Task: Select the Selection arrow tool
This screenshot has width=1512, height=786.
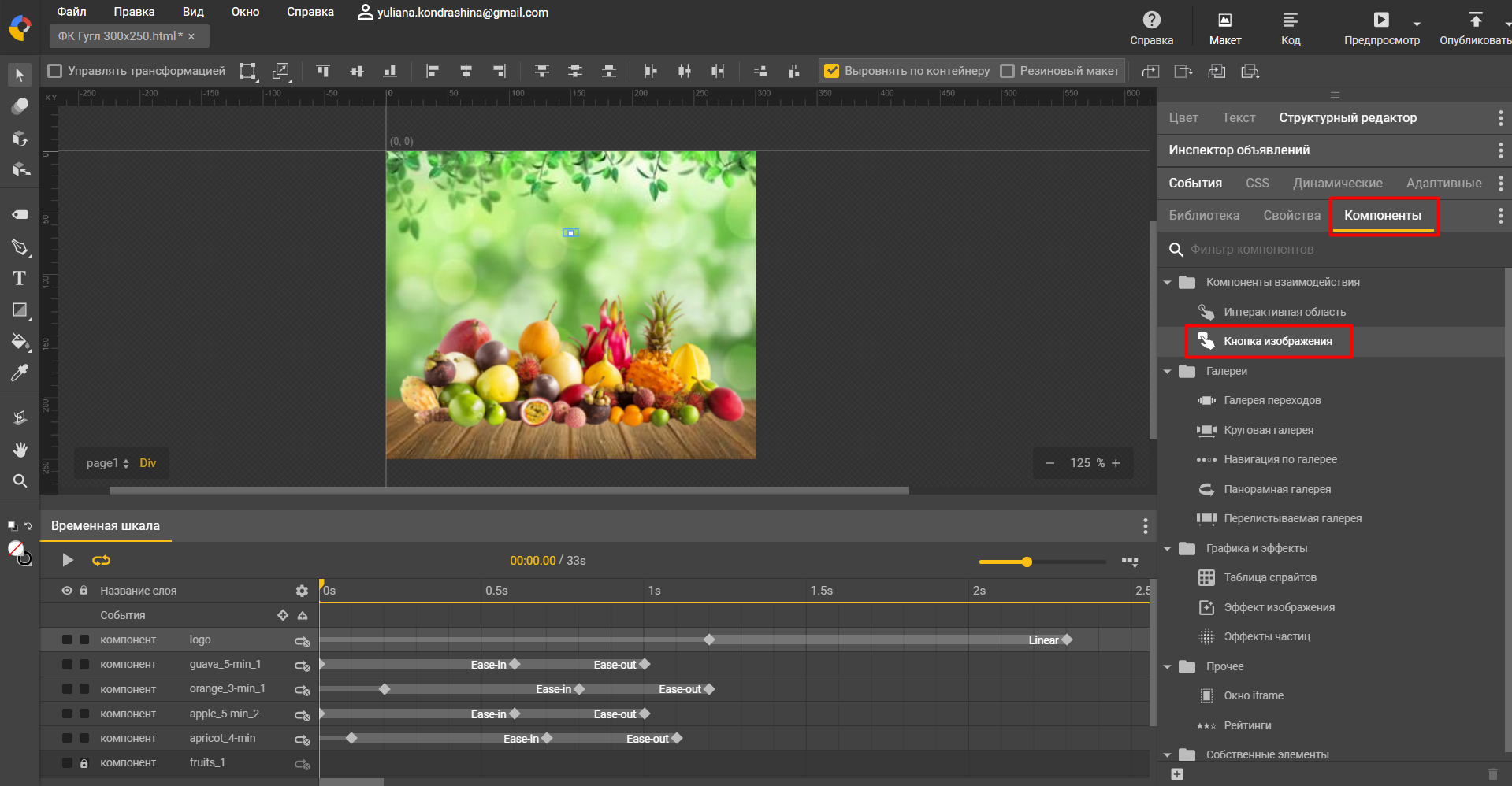Action: coord(20,75)
